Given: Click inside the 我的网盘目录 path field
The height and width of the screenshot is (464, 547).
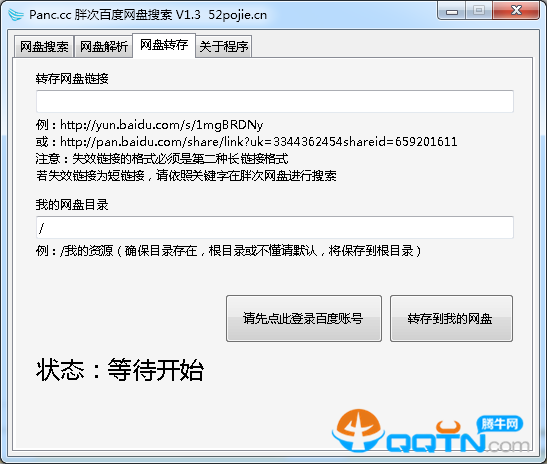Looking at the screenshot, I should pyautogui.click(x=275, y=227).
